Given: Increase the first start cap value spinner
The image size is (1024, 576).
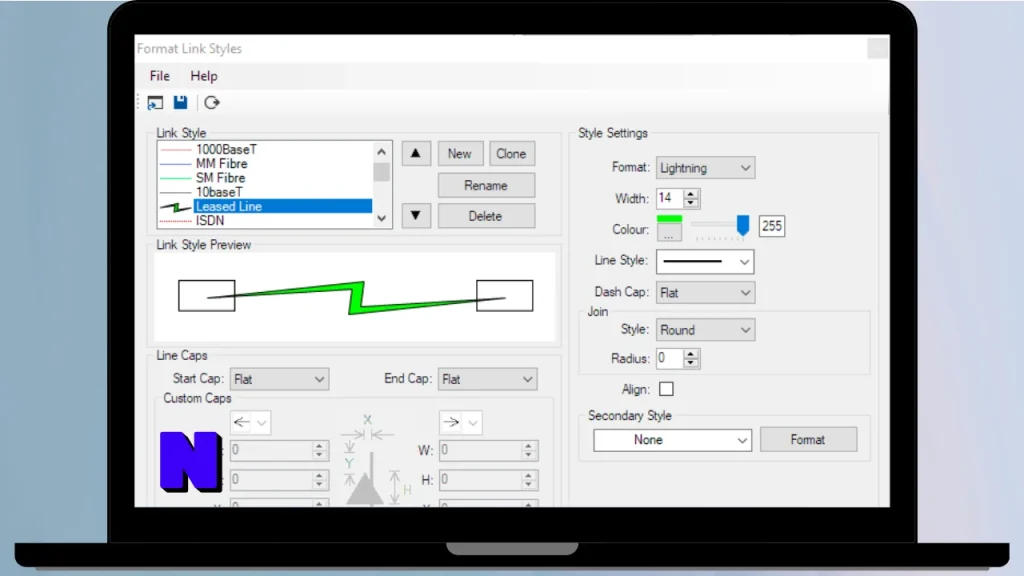Looking at the screenshot, I should pyautogui.click(x=319, y=445).
